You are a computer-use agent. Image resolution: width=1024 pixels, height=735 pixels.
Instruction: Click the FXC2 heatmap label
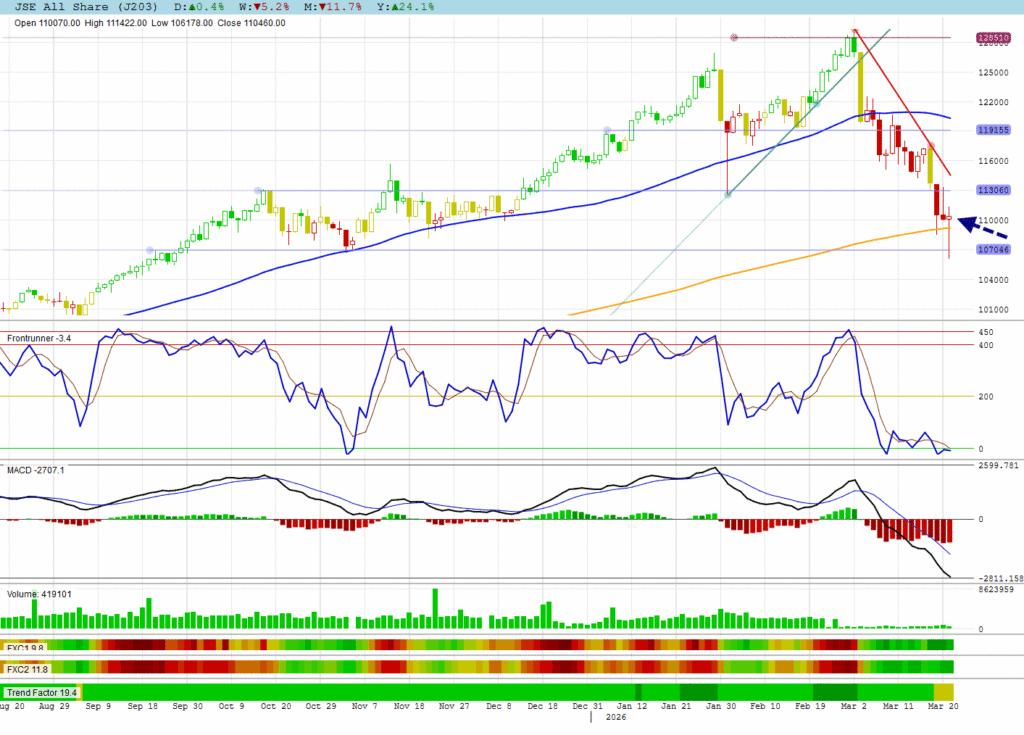[x=28, y=667]
